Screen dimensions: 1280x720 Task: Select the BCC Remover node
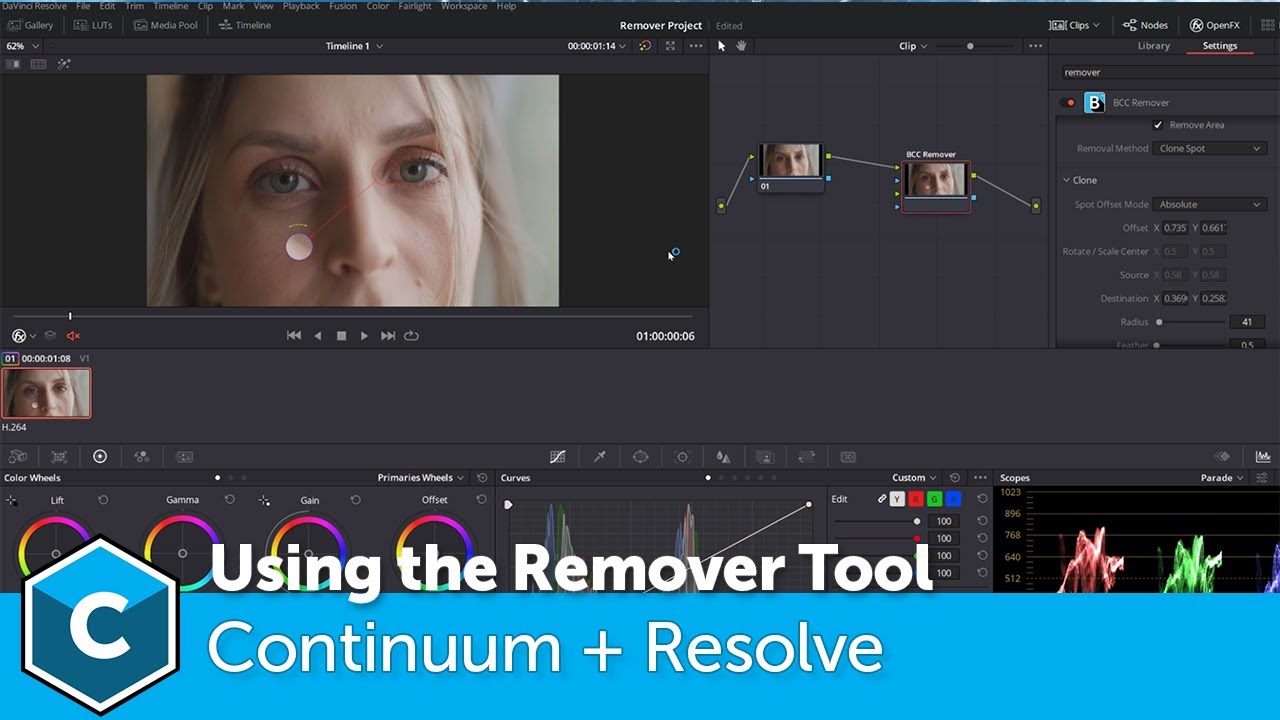pyautogui.click(x=935, y=186)
